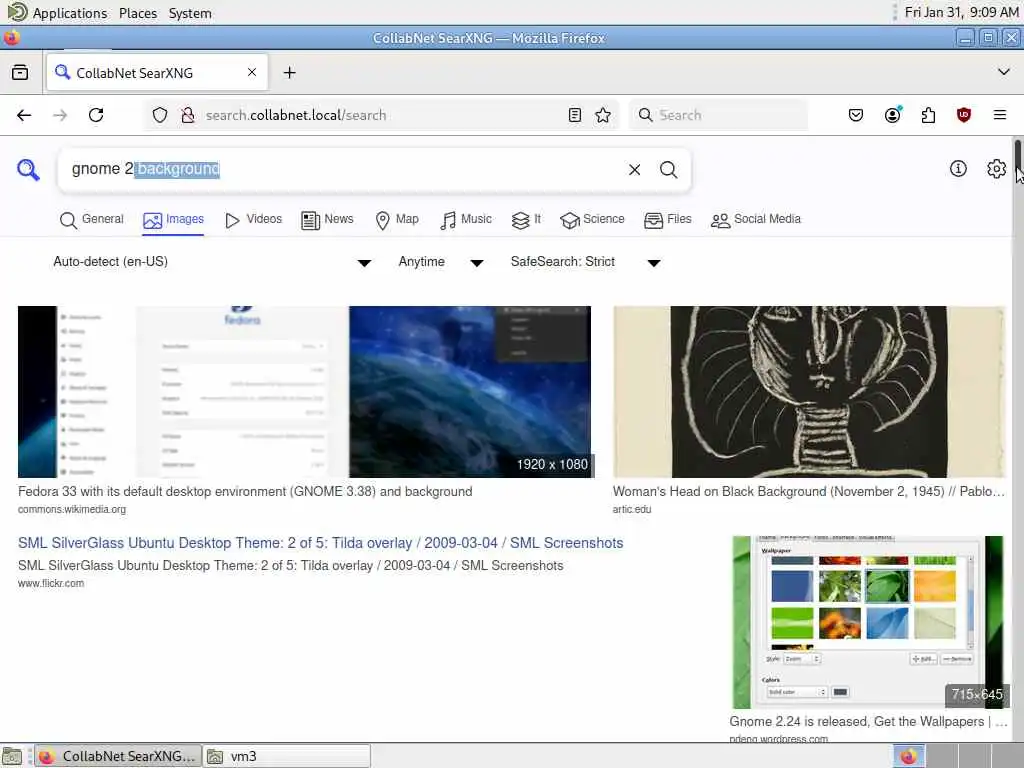Bookmark this page with star
Image resolution: width=1024 pixels, height=768 pixels.
point(603,115)
